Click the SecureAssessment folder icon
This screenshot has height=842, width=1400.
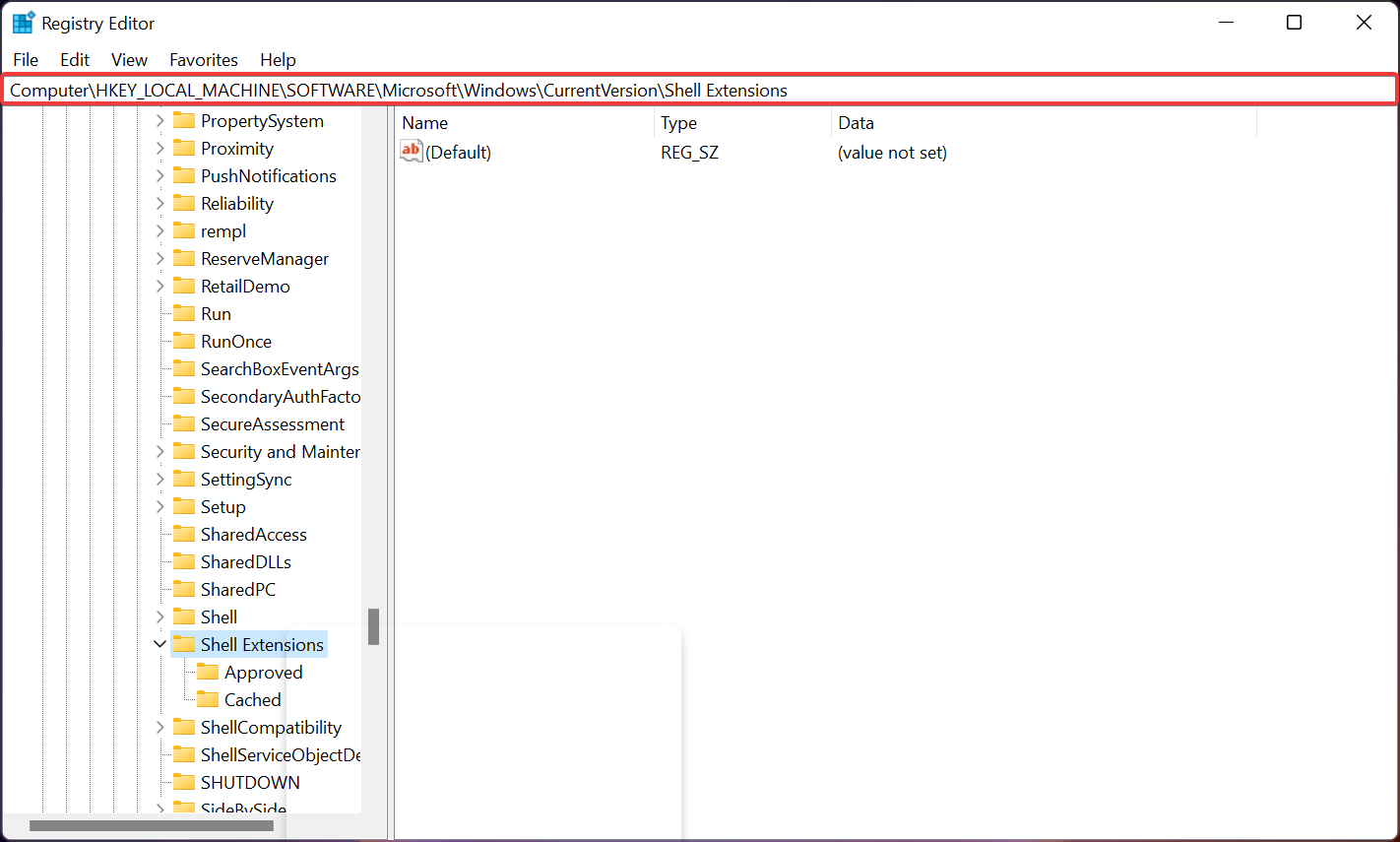coord(184,423)
